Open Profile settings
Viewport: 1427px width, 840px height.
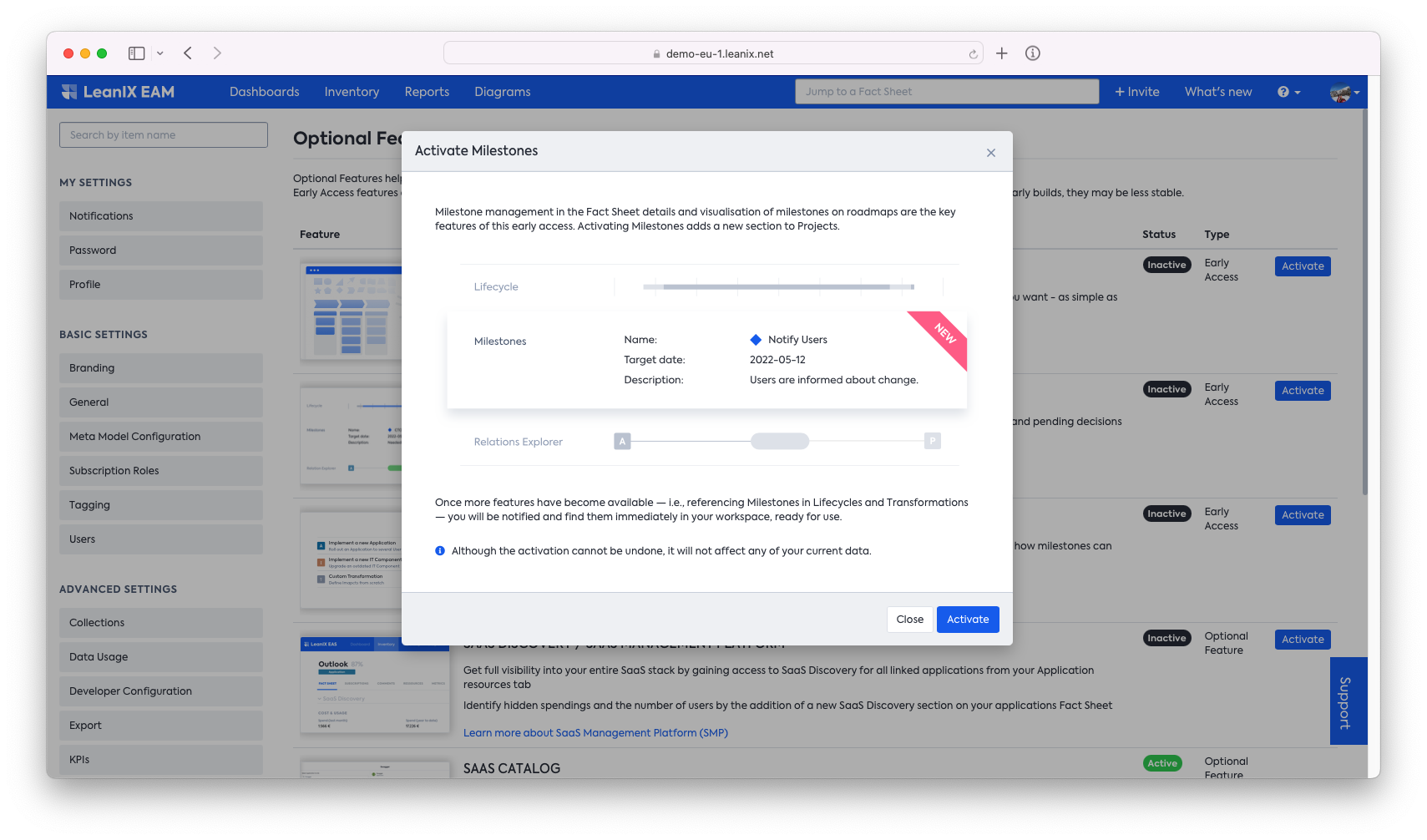tap(161, 285)
